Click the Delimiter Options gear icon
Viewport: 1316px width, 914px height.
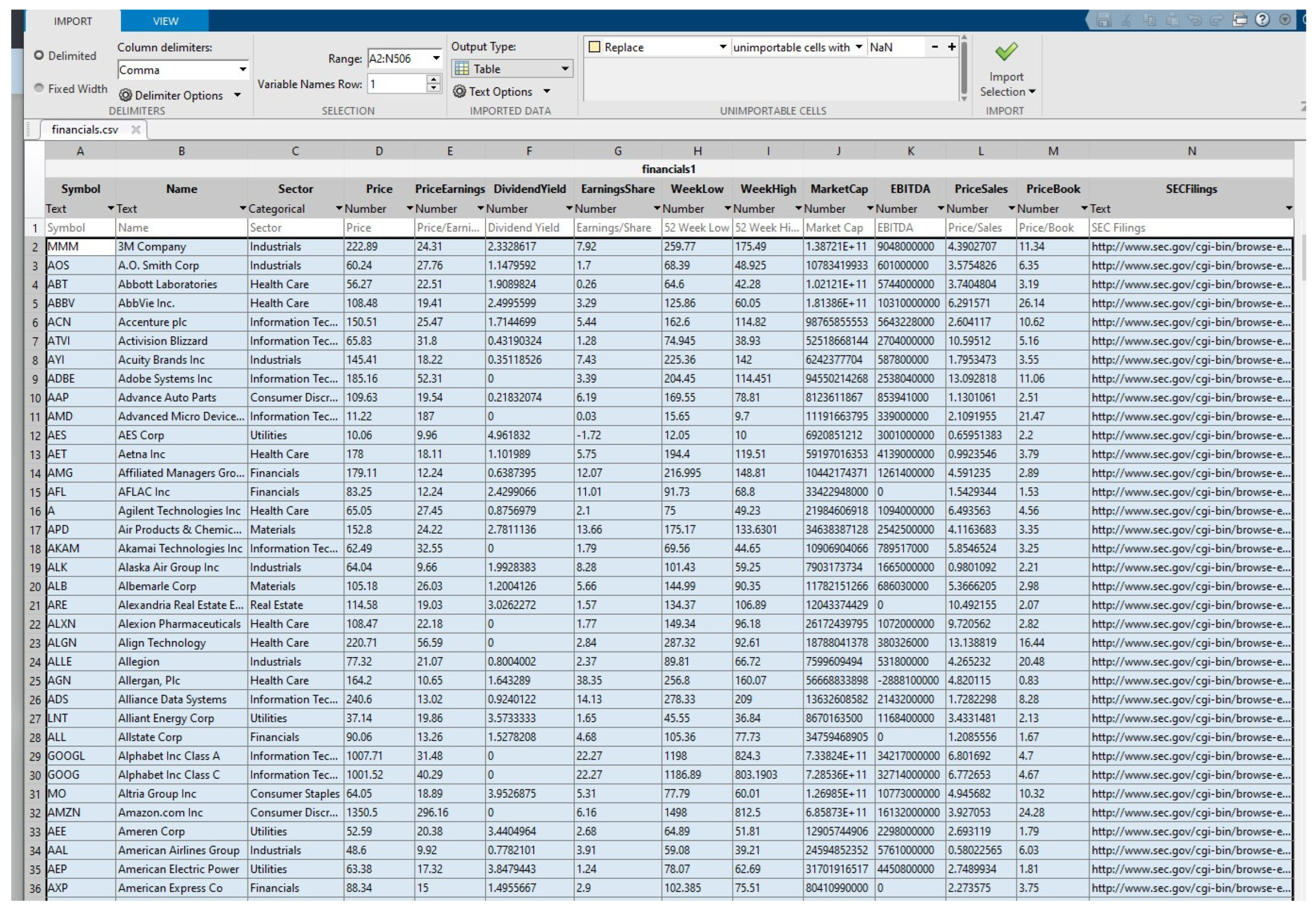coord(126,95)
